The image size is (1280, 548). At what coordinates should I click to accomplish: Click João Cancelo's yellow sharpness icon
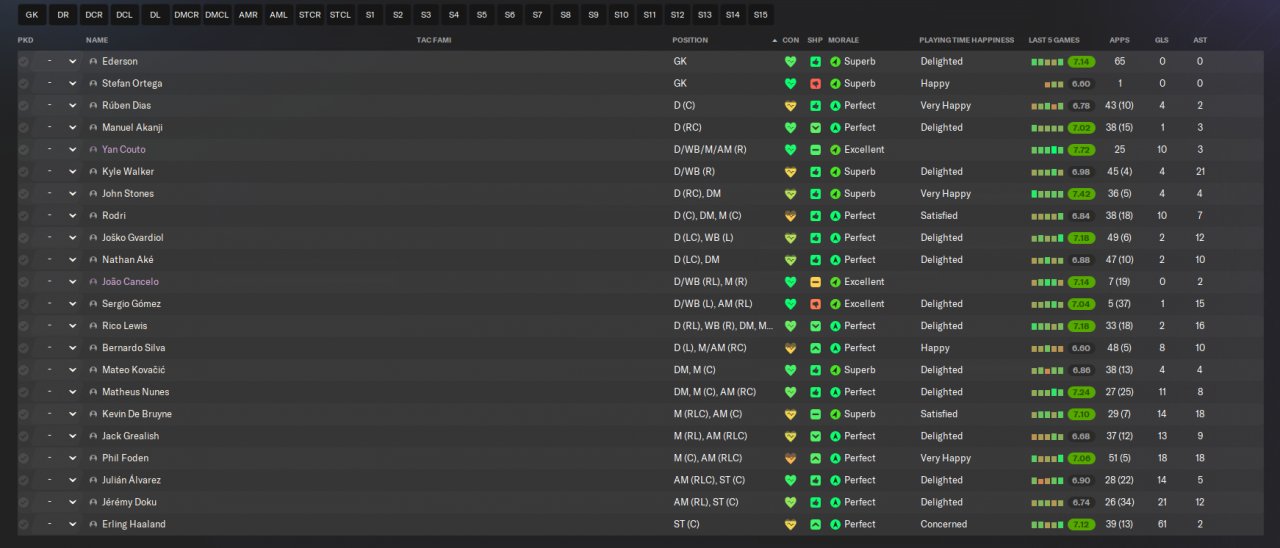tap(815, 281)
